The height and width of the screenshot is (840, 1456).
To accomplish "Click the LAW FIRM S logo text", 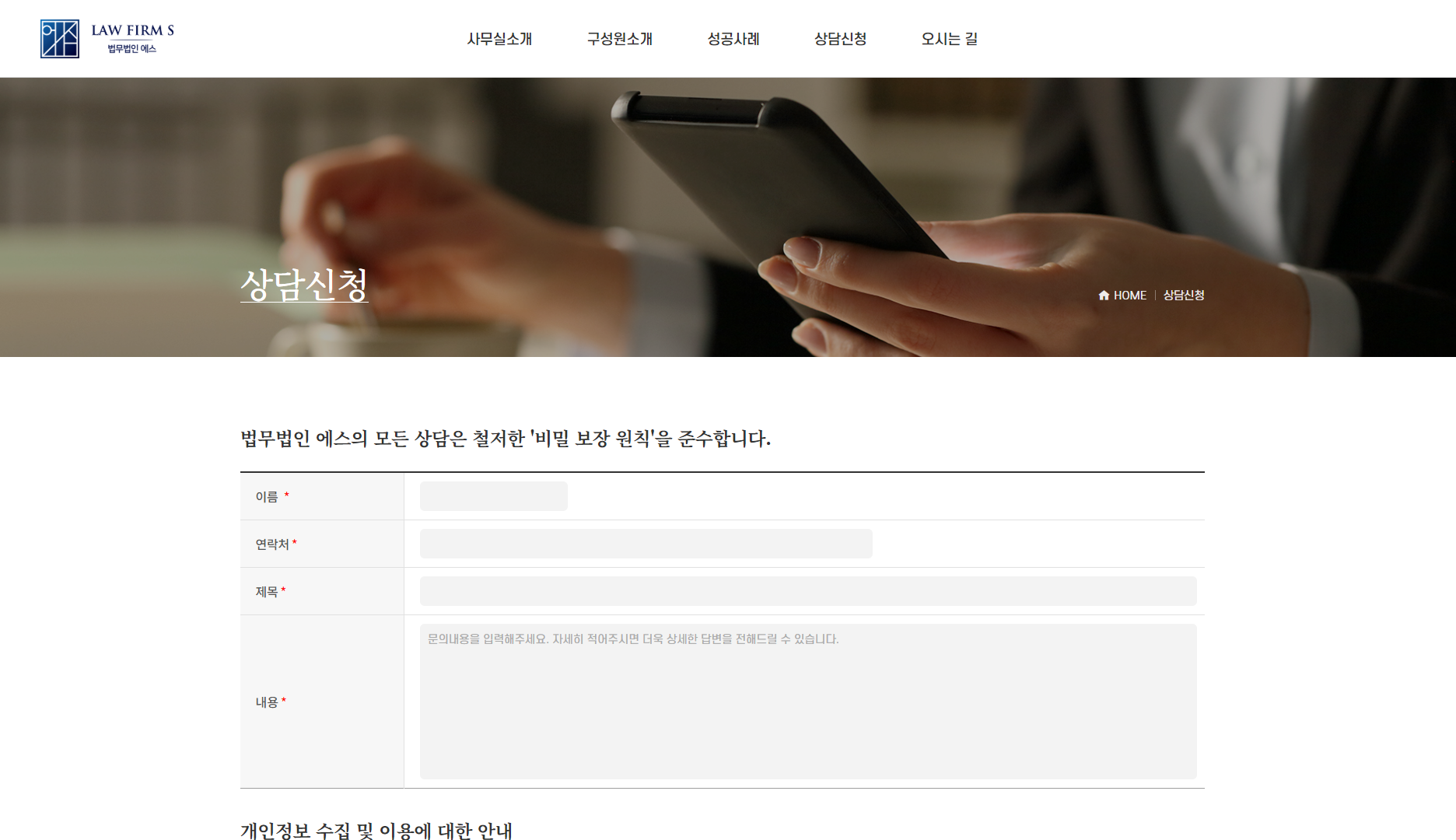I will click(132, 31).
